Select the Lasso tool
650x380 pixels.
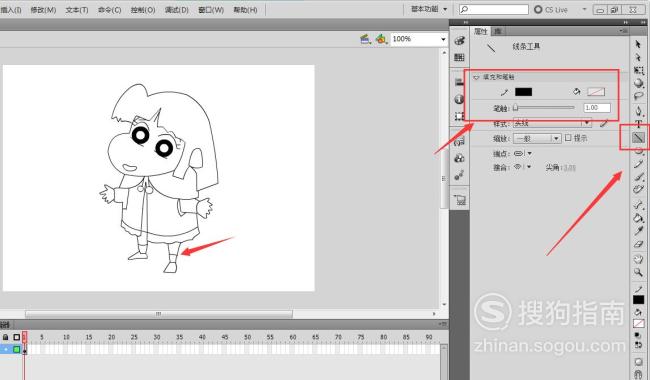pos(638,96)
